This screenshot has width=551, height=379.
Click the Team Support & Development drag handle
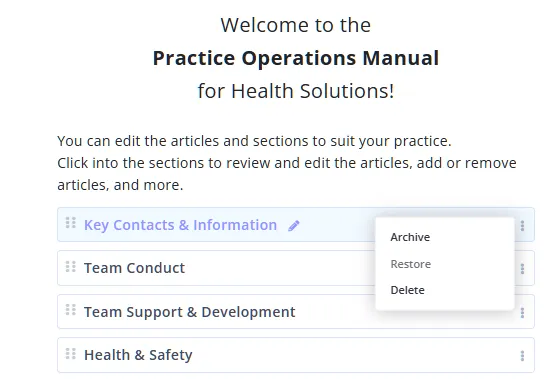(x=71, y=310)
